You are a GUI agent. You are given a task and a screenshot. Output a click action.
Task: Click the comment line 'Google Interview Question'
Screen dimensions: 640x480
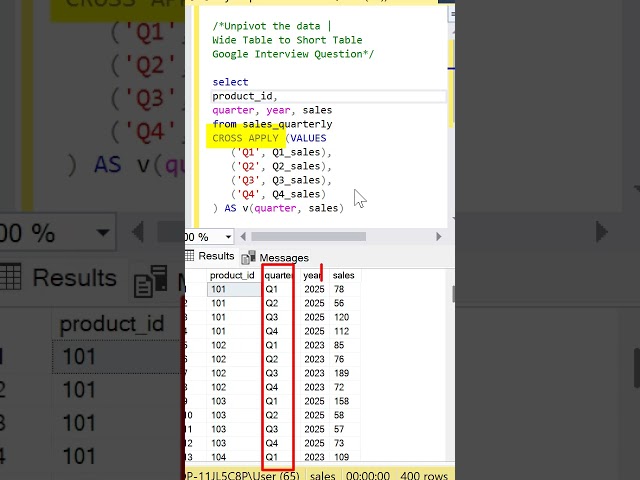[x=293, y=54]
